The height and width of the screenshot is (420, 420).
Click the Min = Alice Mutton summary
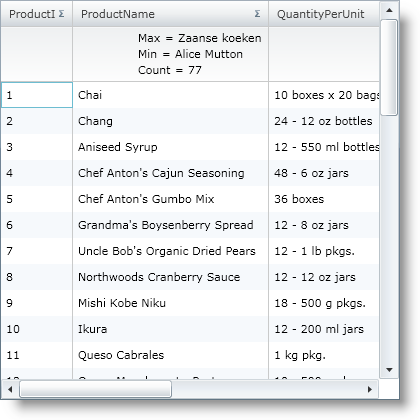click(x=190, y=54)
